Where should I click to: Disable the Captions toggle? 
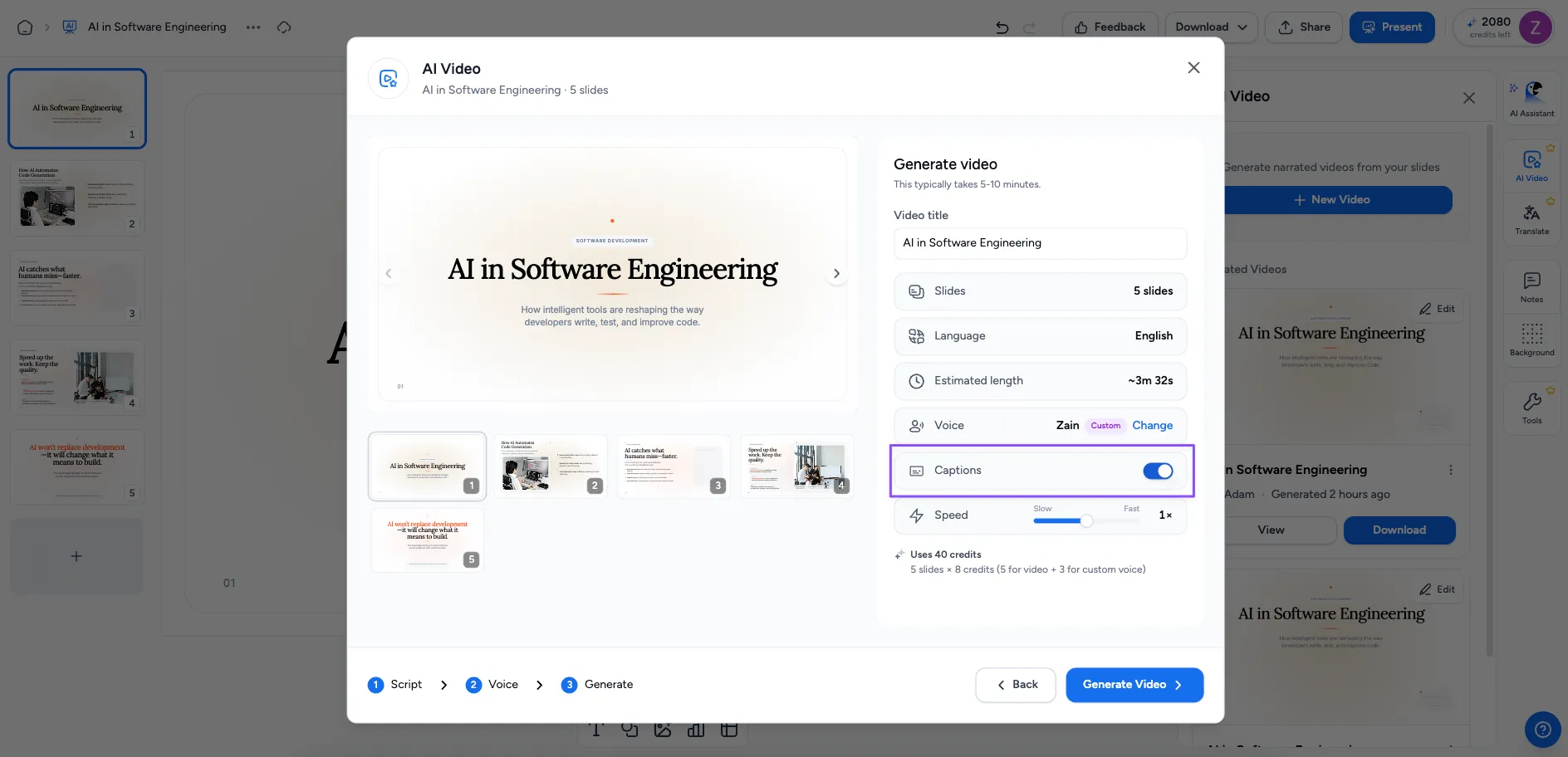pyautogui.click(x=1158, y=471)
